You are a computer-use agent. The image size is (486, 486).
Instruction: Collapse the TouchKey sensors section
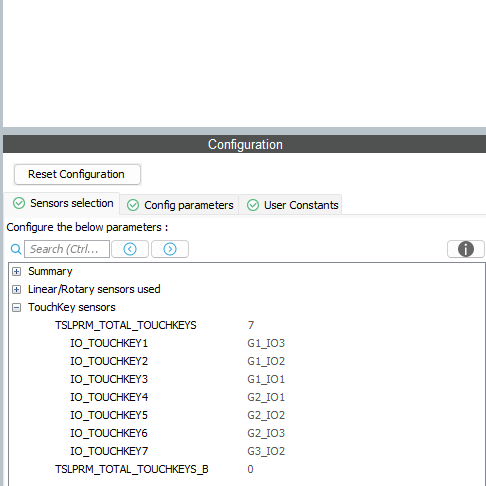[x=16, y=308]
